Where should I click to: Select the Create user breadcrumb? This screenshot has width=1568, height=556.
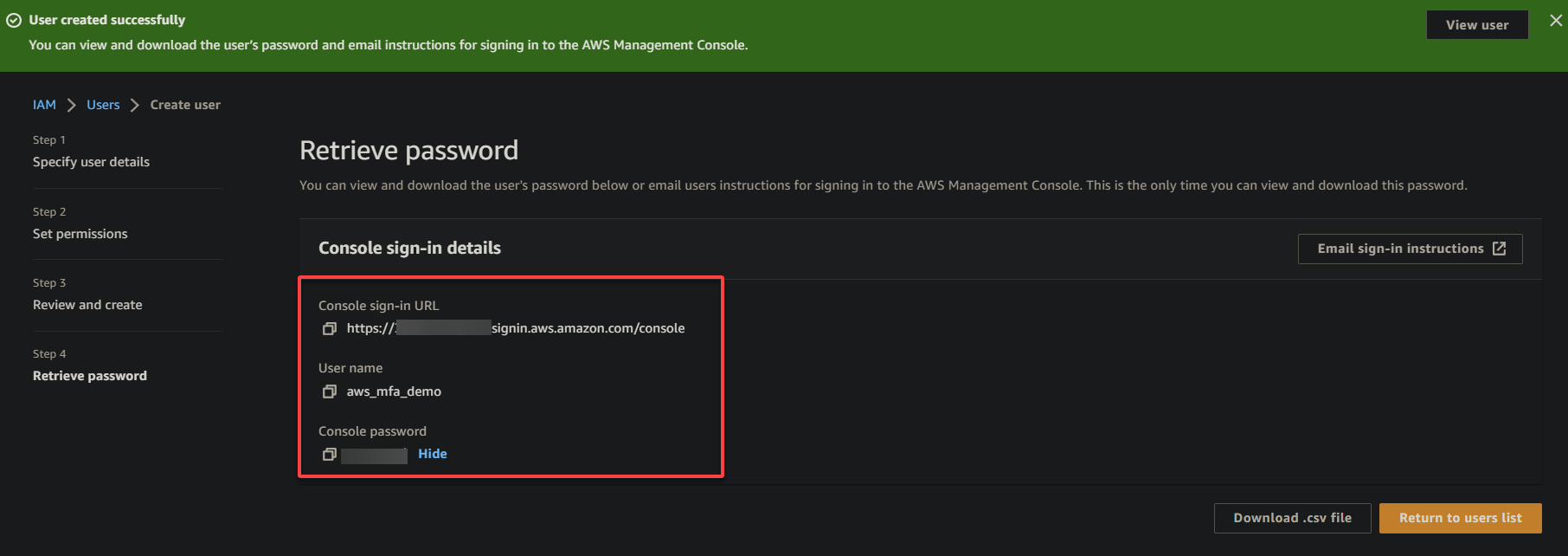185,105
